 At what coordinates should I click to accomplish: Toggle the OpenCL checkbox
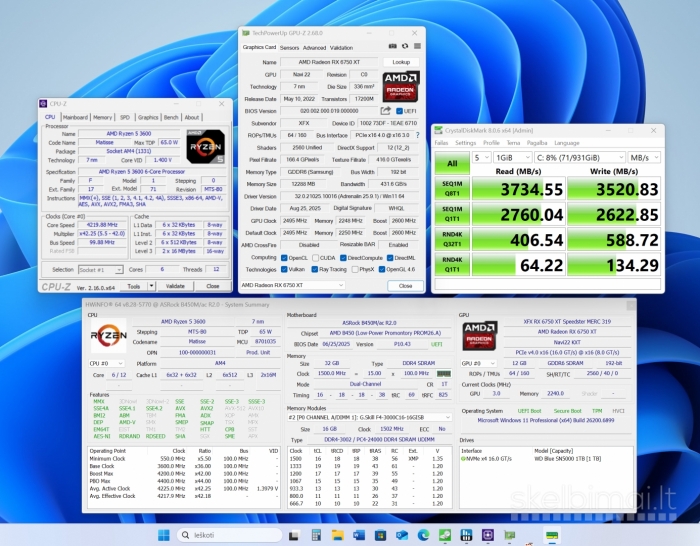(x=284, y=258)
